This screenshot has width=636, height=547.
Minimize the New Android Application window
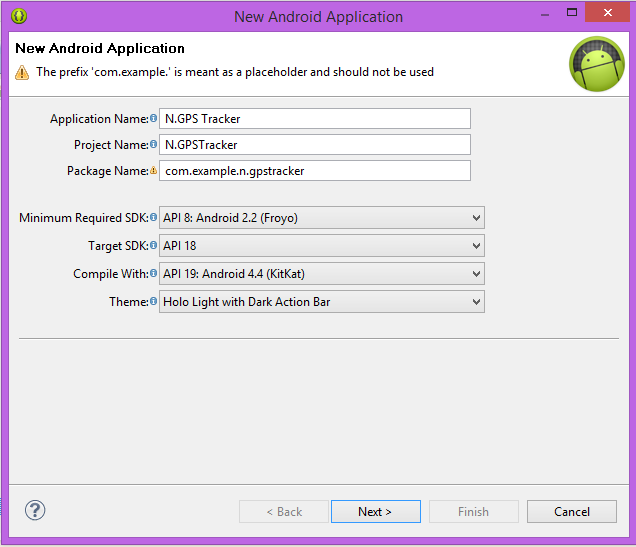point(545,15)
